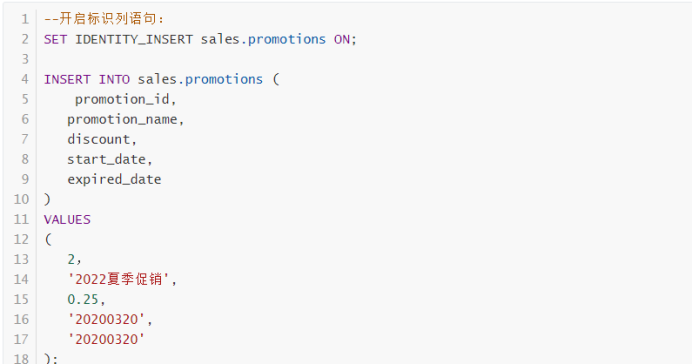
Task: Click '20200320' string on line 17
Action: [x=106, y=339]
